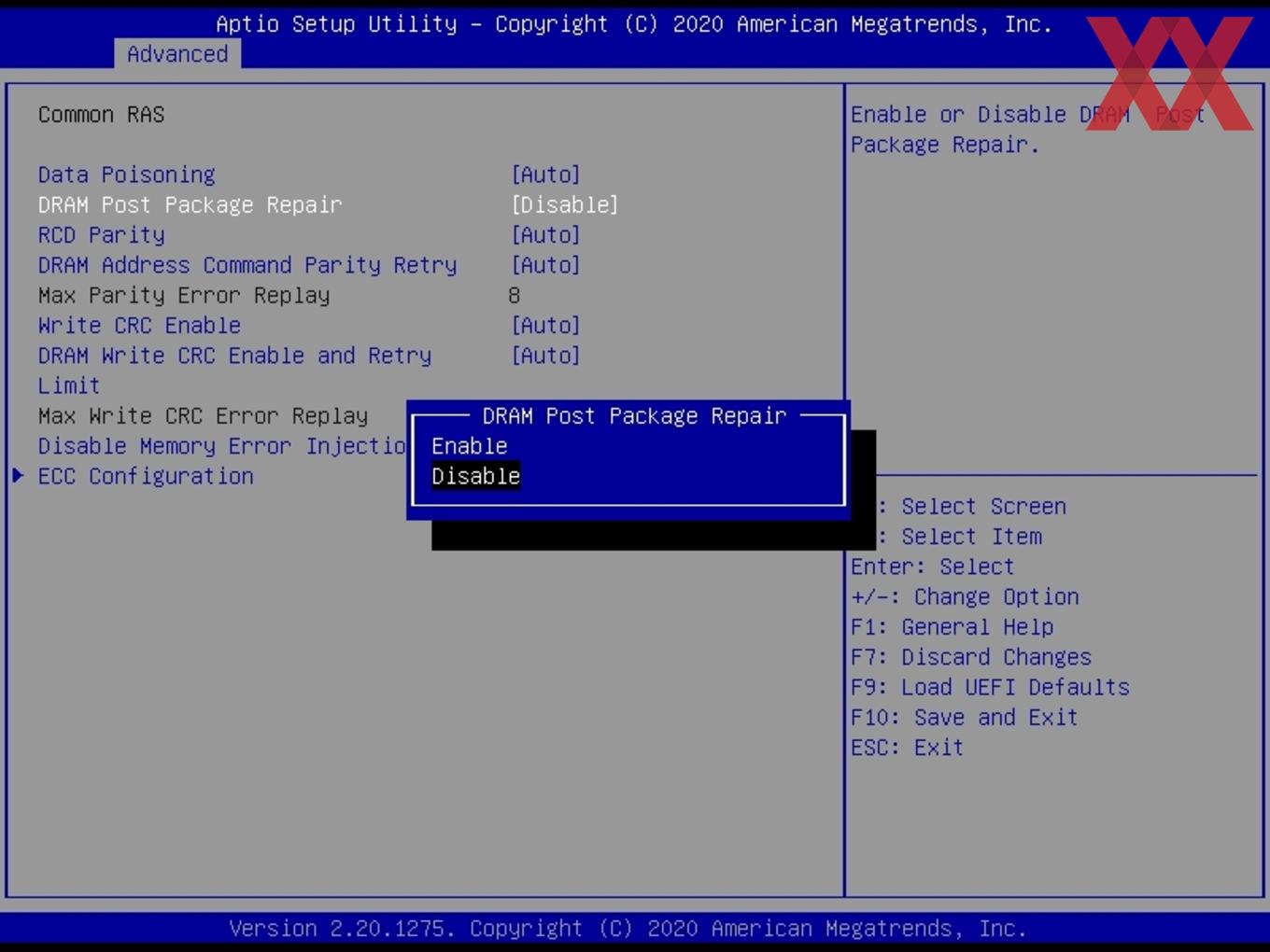Click F9: Load UEFI Defaults hint
1270x952 pixels.
(x=990, y=687)
